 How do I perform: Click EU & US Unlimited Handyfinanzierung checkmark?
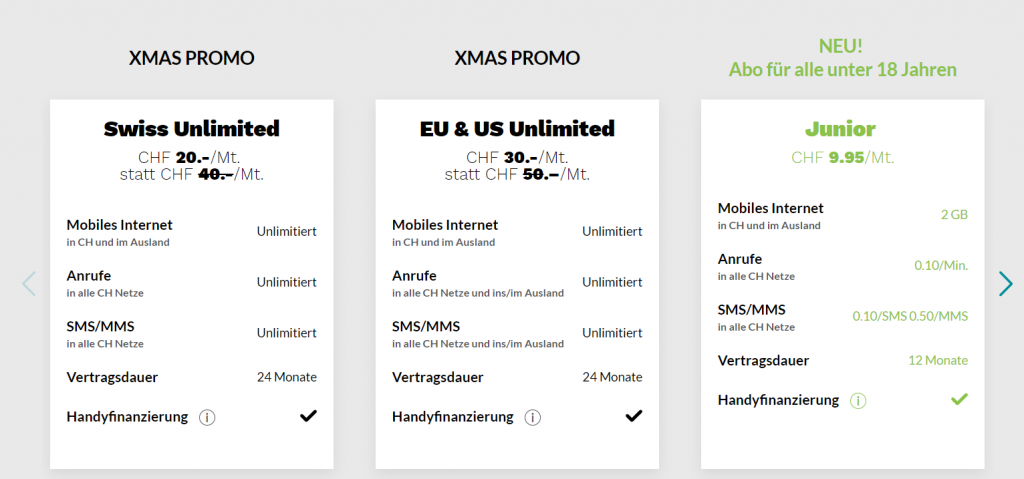(633, 416)
